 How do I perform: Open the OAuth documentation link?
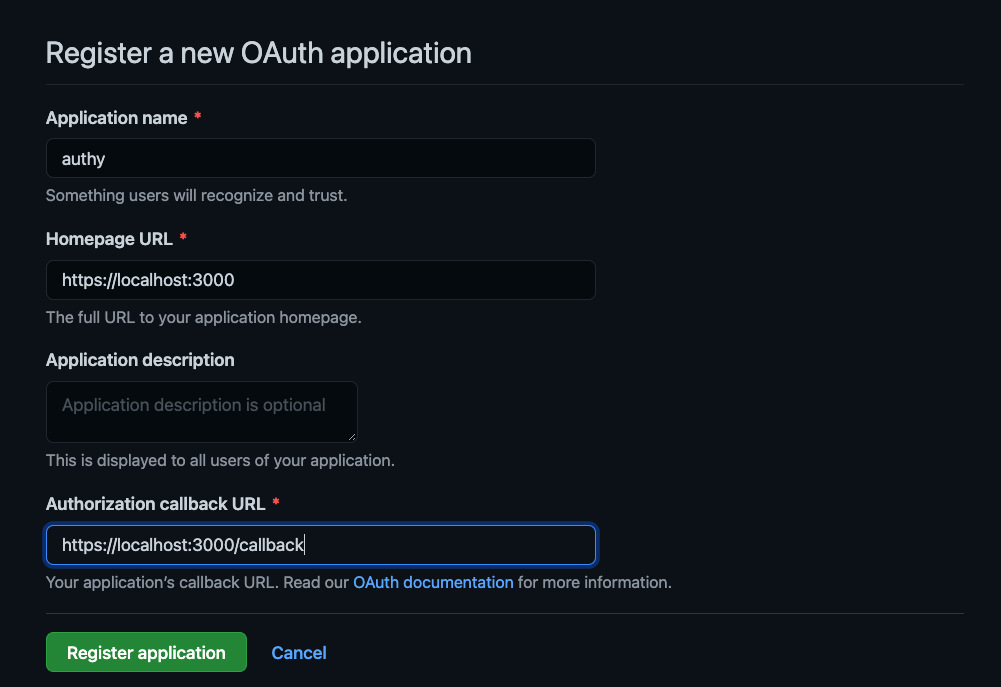click(433, 582)
